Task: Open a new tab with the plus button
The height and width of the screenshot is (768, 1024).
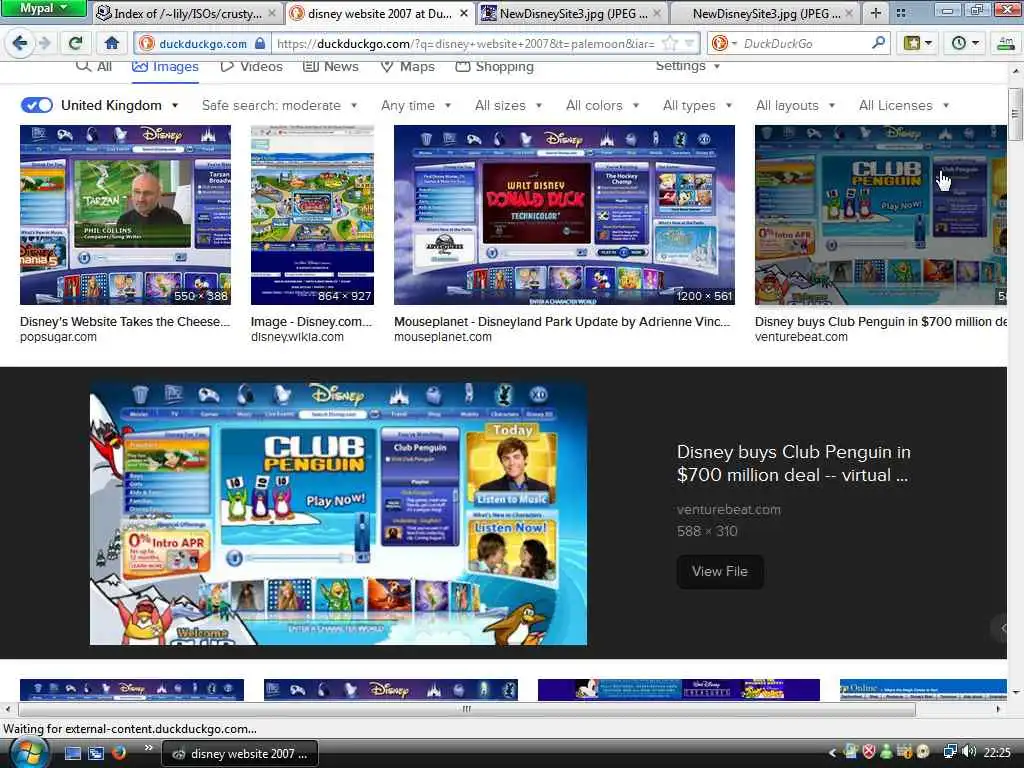Action: coord(875,12)
